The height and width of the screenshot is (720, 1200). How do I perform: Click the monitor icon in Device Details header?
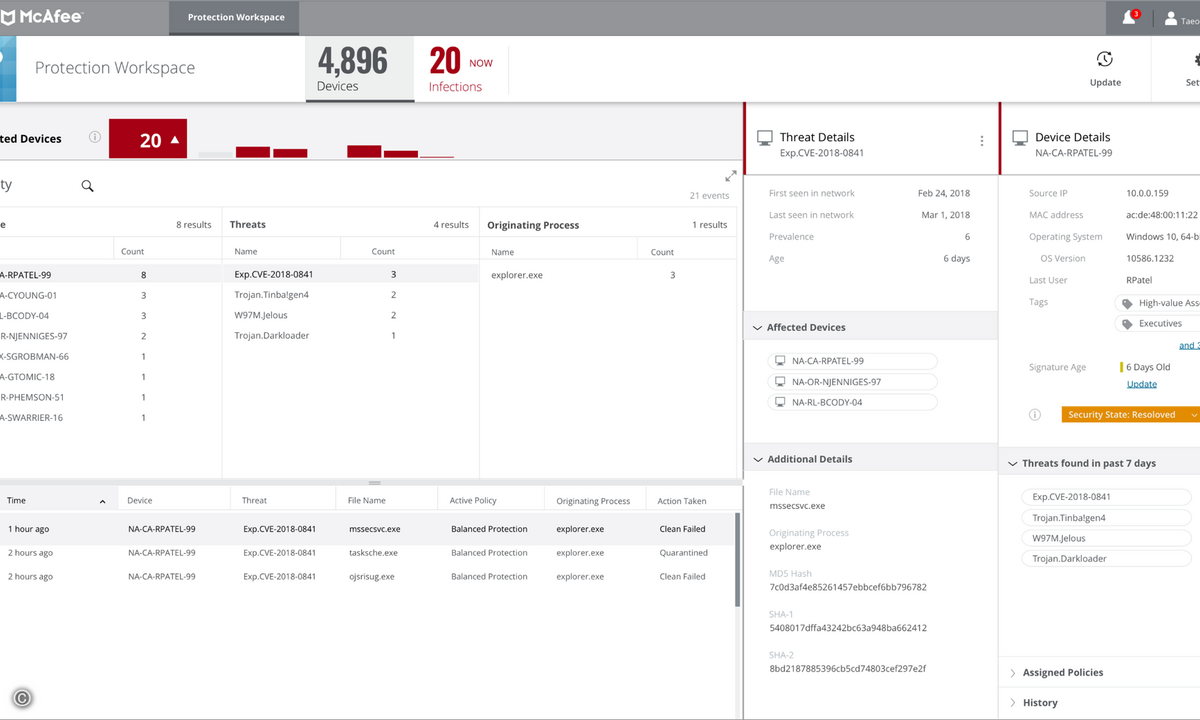point(1021,138)
